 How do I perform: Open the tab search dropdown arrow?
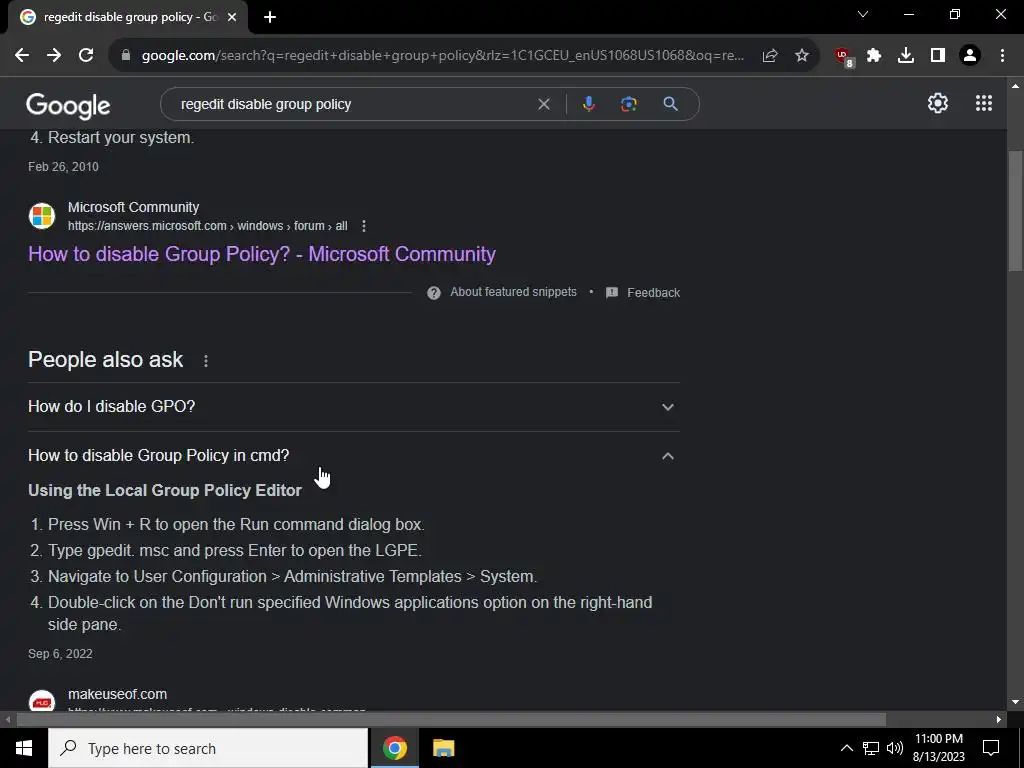point(863,14)
